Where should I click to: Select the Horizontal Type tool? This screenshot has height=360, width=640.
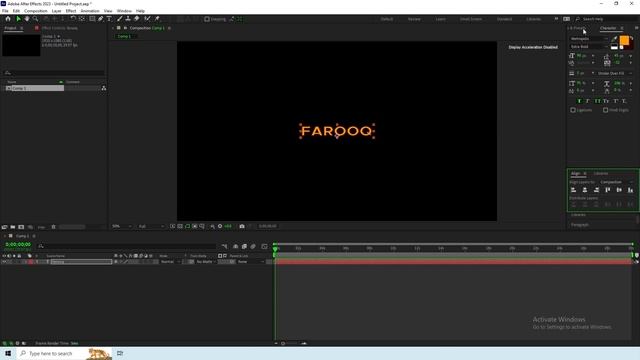click(x=109, y=19)
